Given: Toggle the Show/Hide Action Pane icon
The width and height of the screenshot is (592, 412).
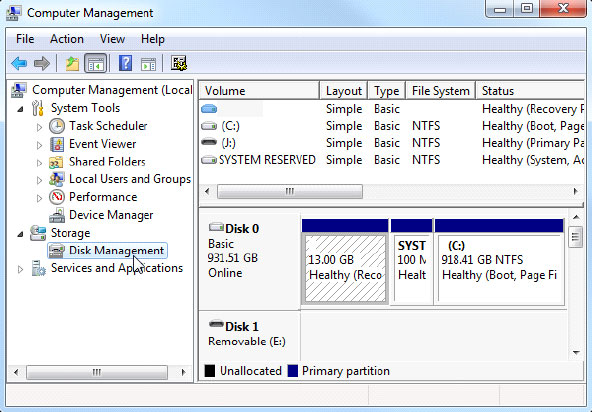Looking at the screenshot, I should coord(148,63).
